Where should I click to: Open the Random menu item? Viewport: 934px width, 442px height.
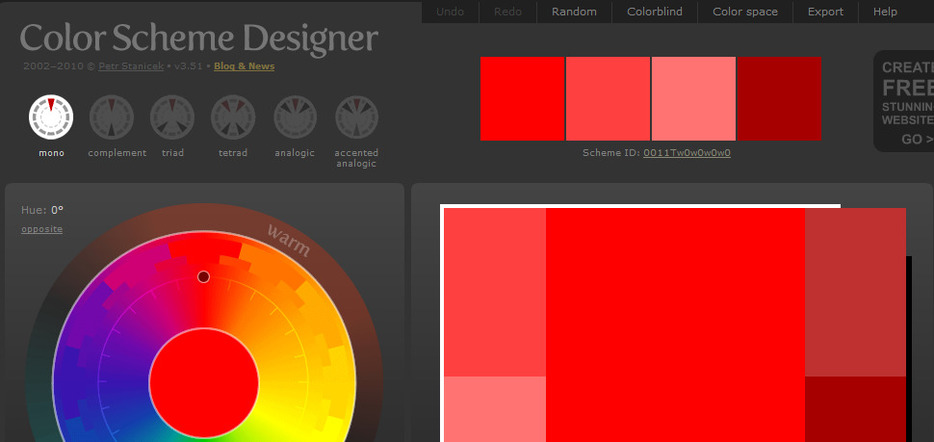(x=574, y=12)
